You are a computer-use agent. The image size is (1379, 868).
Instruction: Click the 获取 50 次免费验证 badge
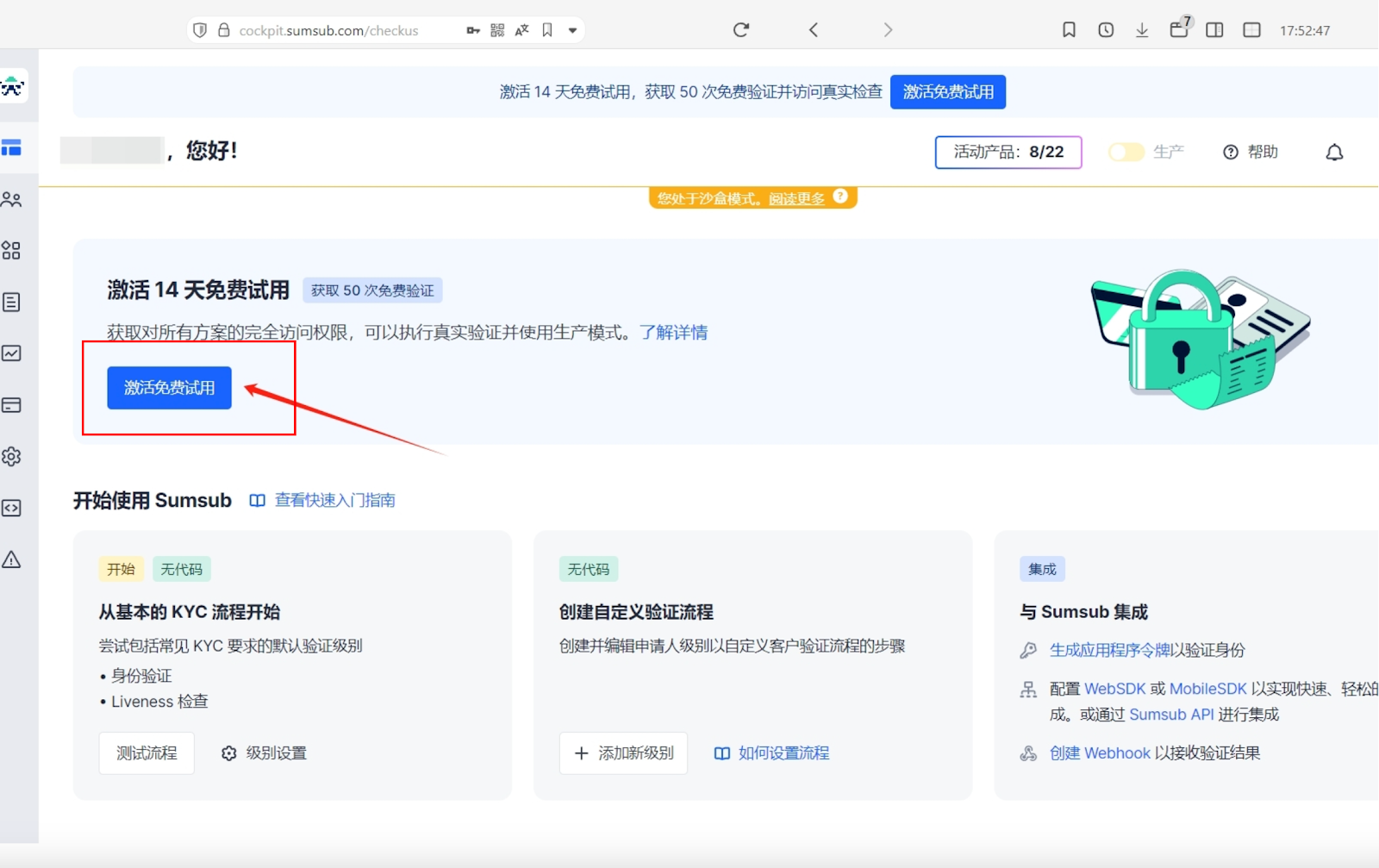(372, 290)
